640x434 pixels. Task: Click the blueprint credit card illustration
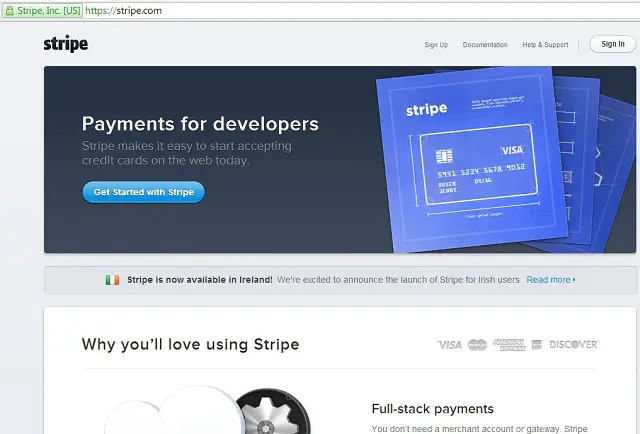click(478, 165)
